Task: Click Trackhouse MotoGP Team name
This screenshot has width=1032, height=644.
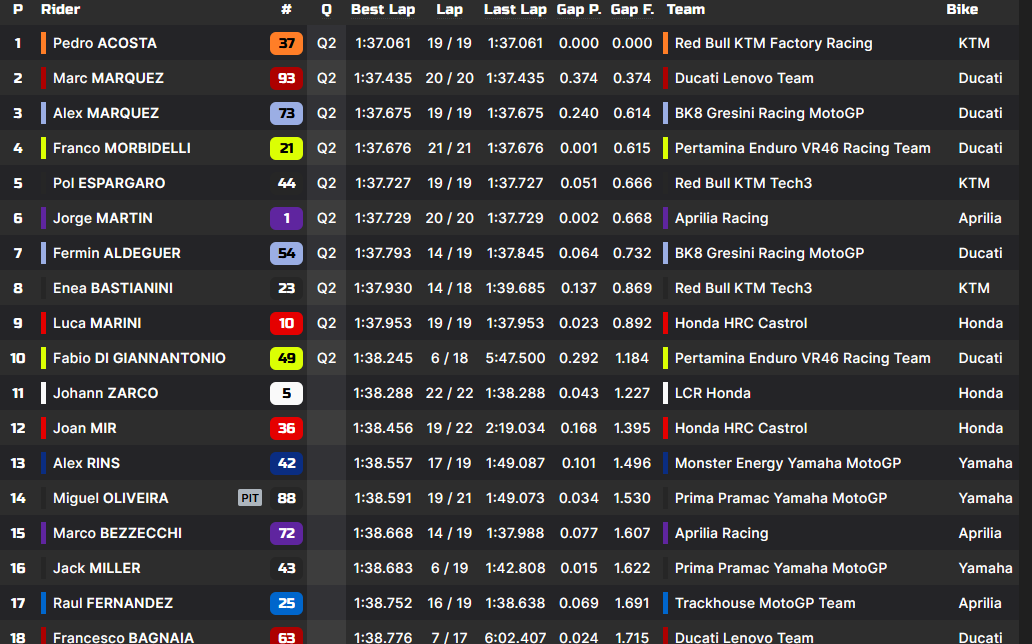Action: (765, 603)
